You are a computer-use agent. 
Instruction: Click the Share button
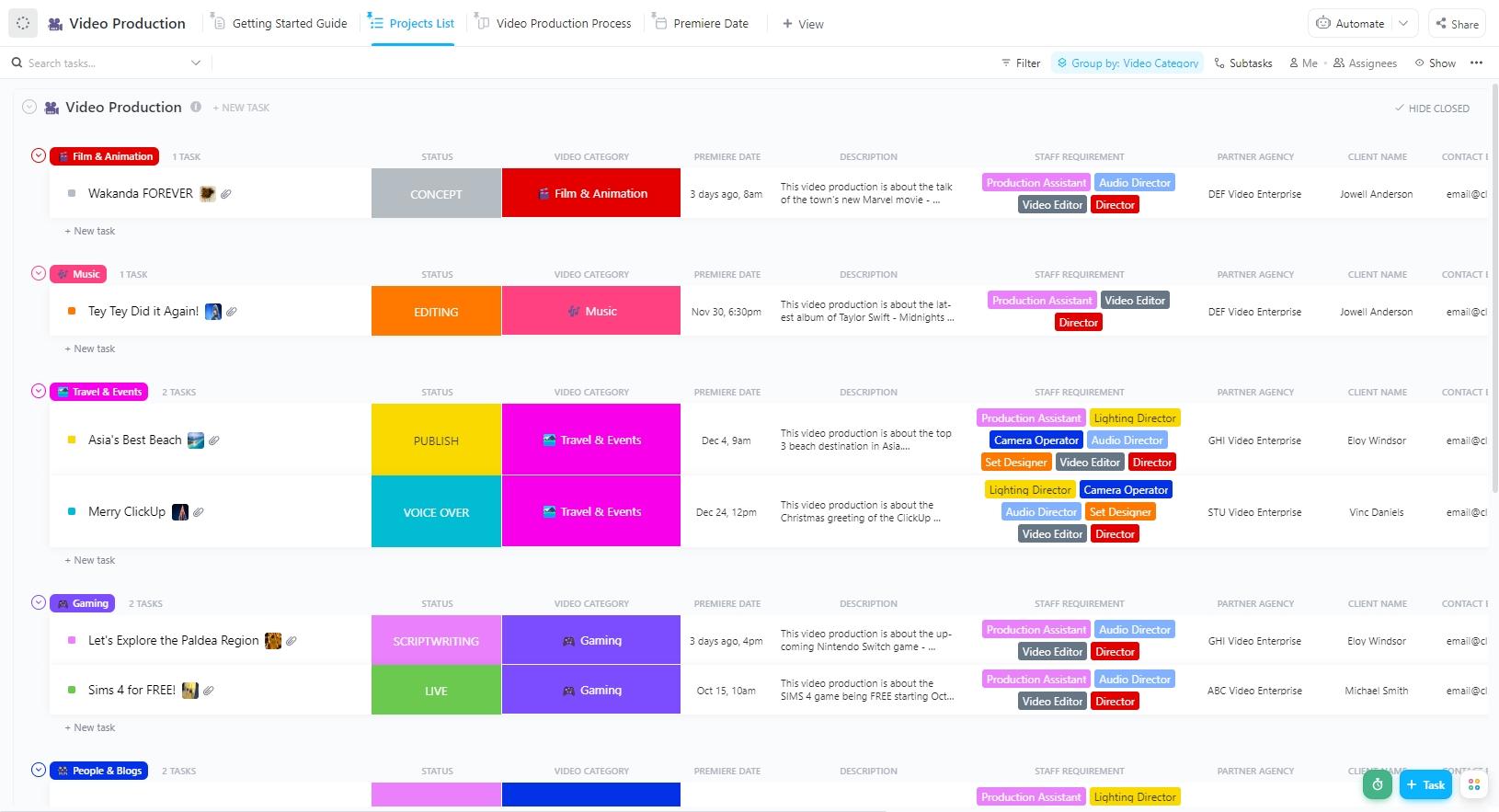[x=1457, y=24]
